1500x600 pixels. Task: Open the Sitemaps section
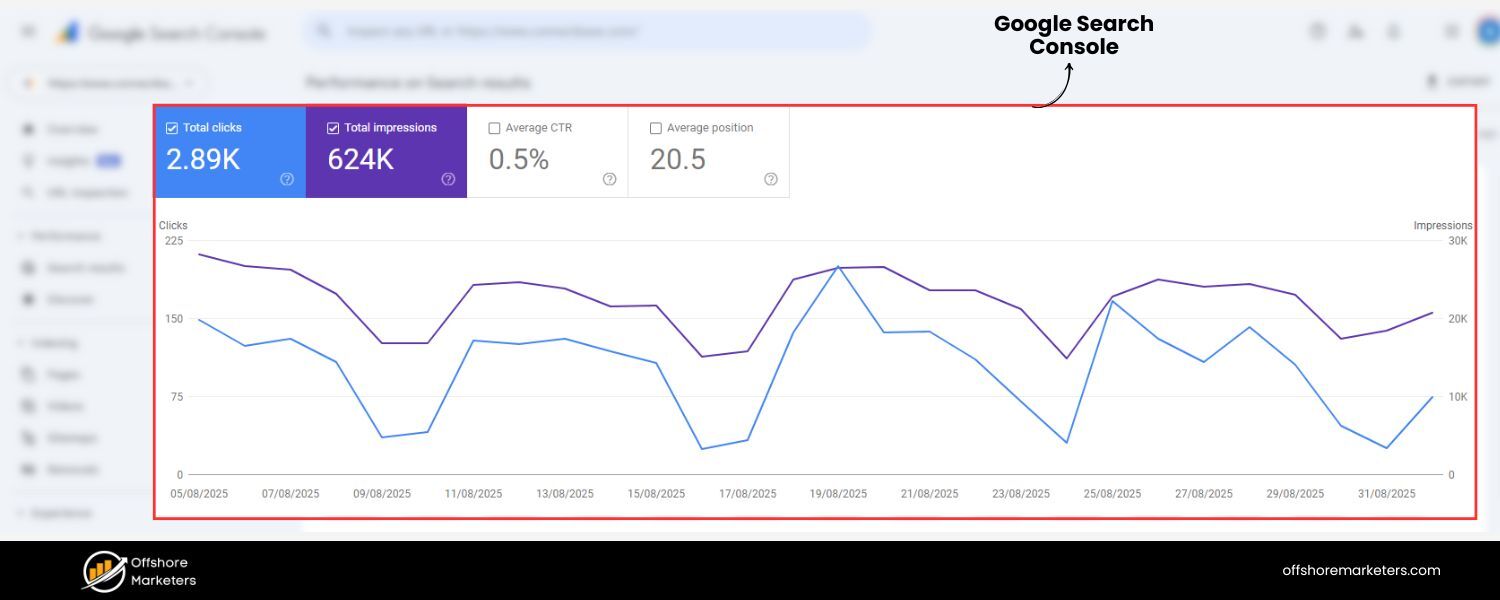(x=72, y=437)
